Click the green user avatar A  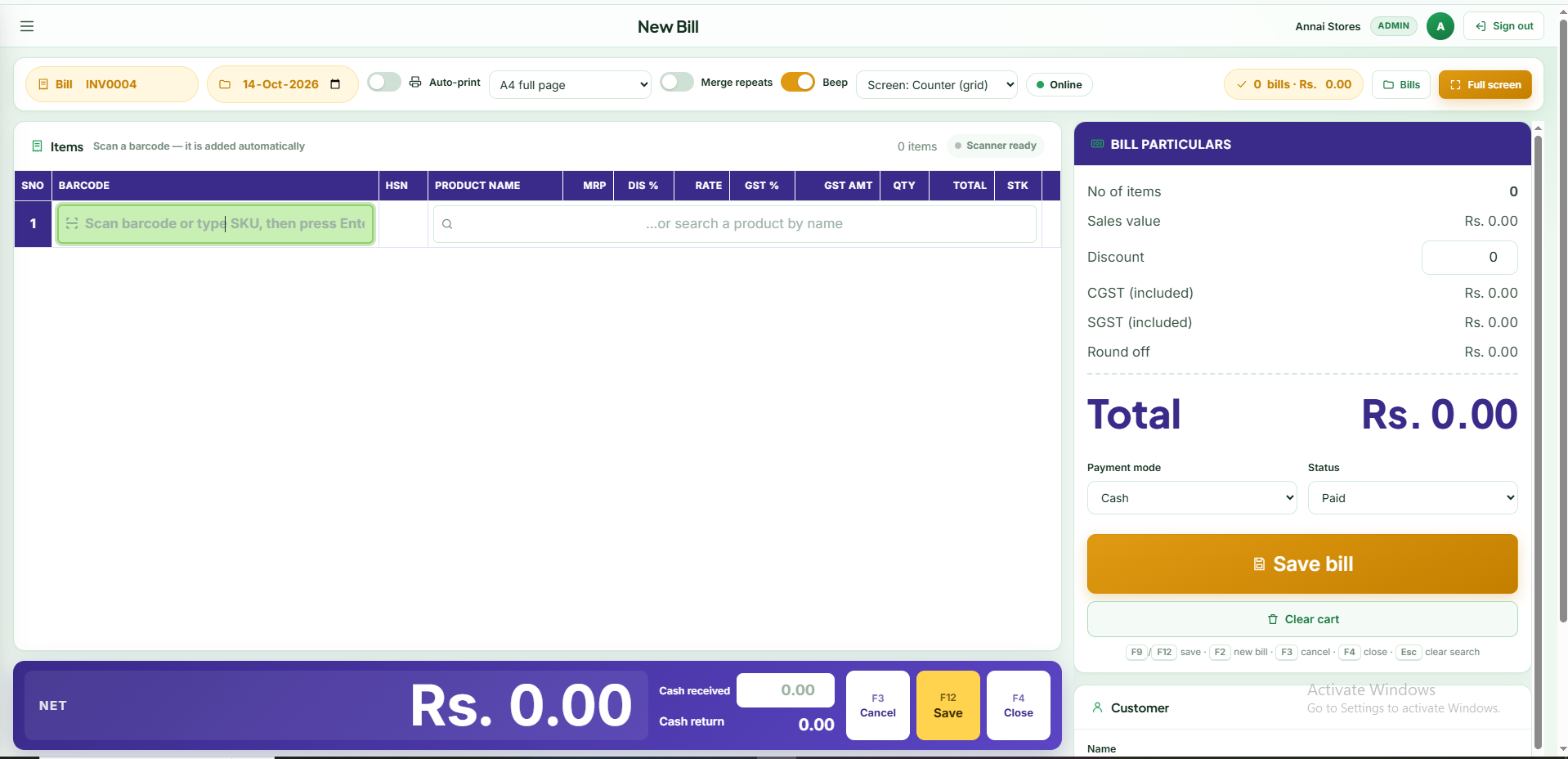[x=1440, y=26]
